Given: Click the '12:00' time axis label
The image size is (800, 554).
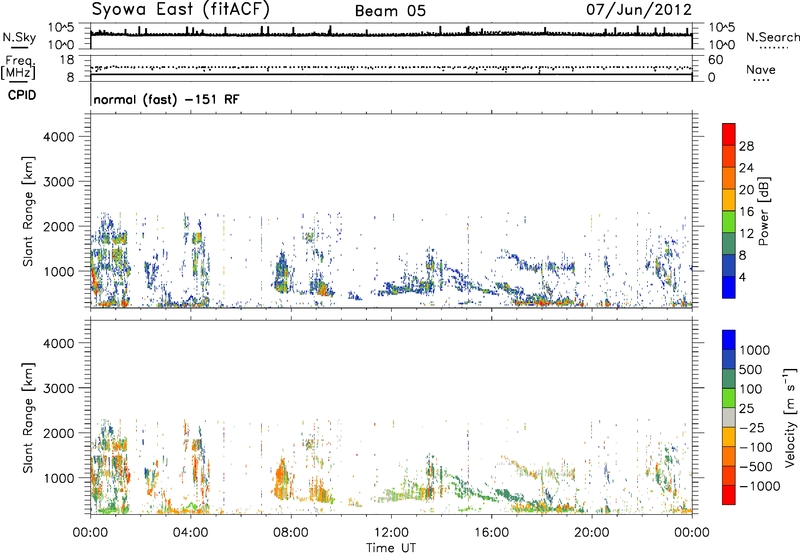Looking at the screenshot, I should [x=391, y=533].
